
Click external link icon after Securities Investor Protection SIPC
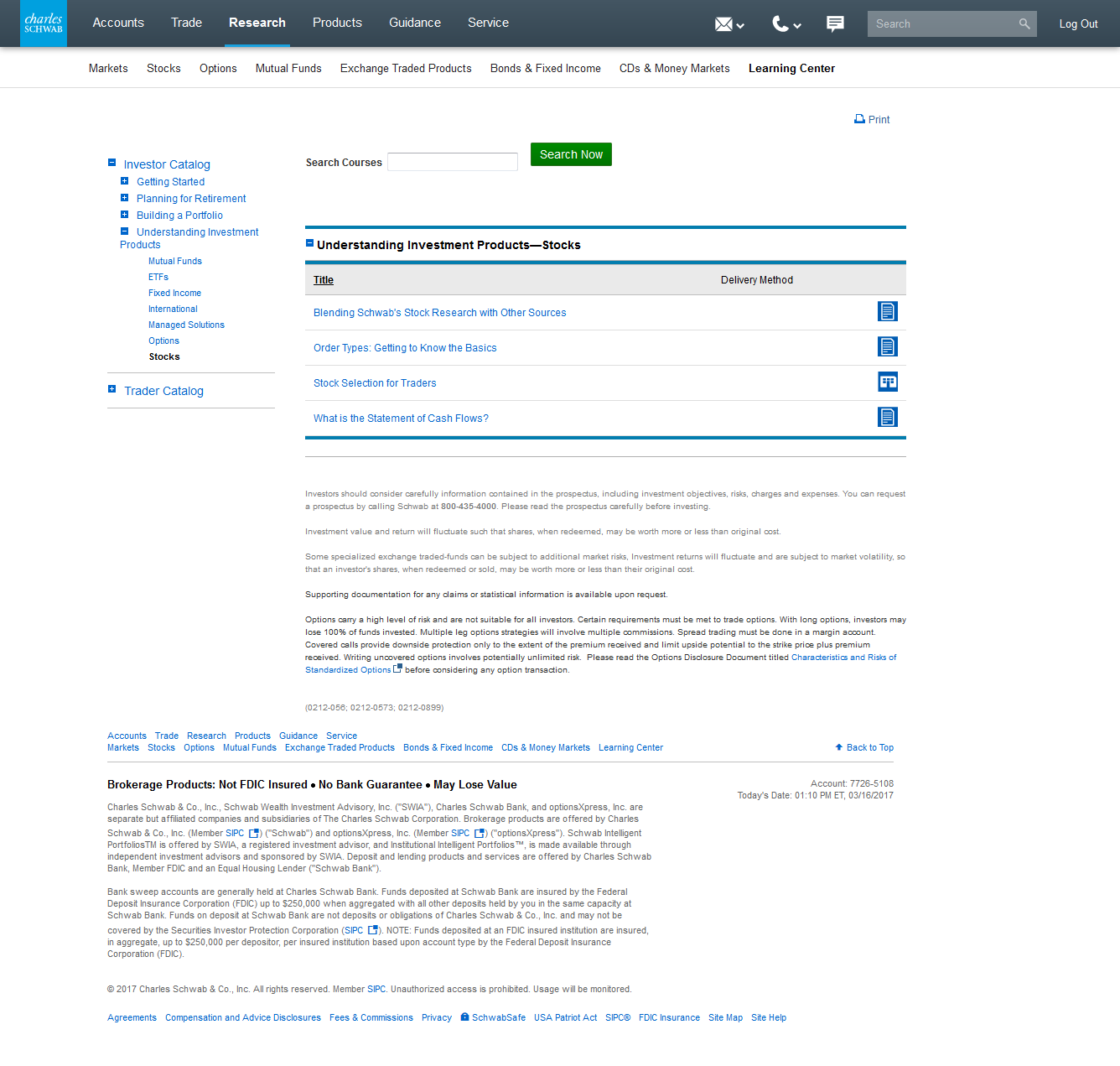(373, 929)
